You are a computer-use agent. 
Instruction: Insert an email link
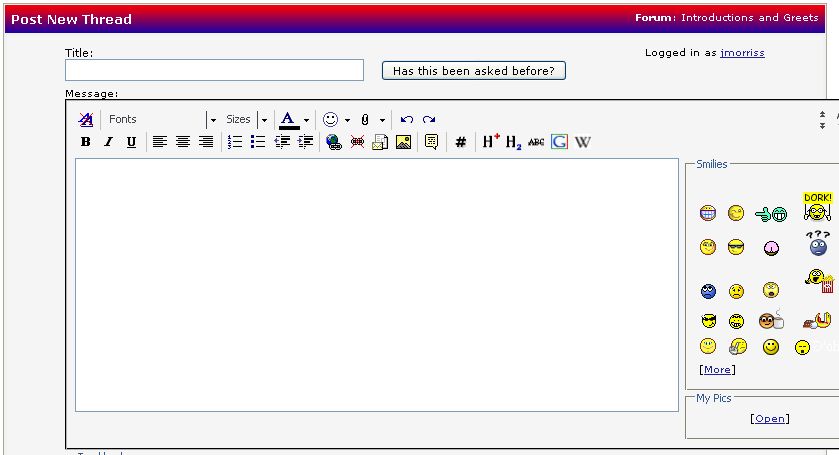click(380, 142)
